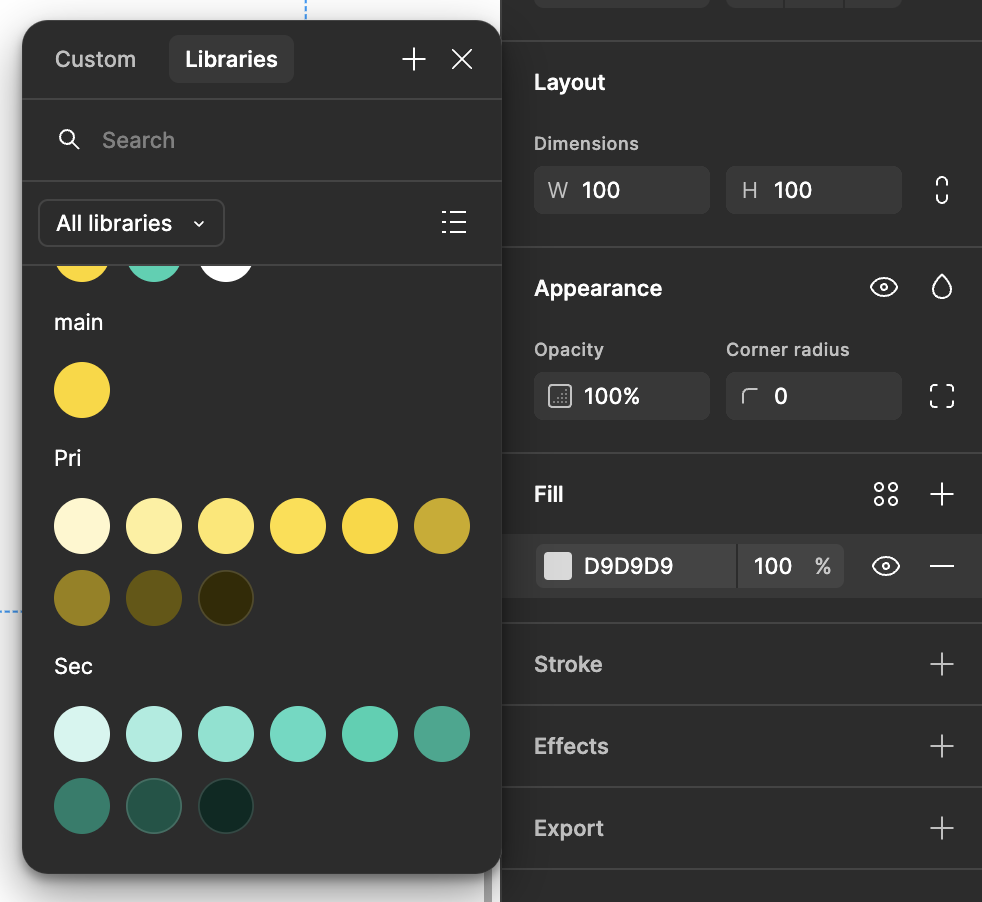Switch to the Custom tab
982x902 pixels.
(x=95, y=60)
